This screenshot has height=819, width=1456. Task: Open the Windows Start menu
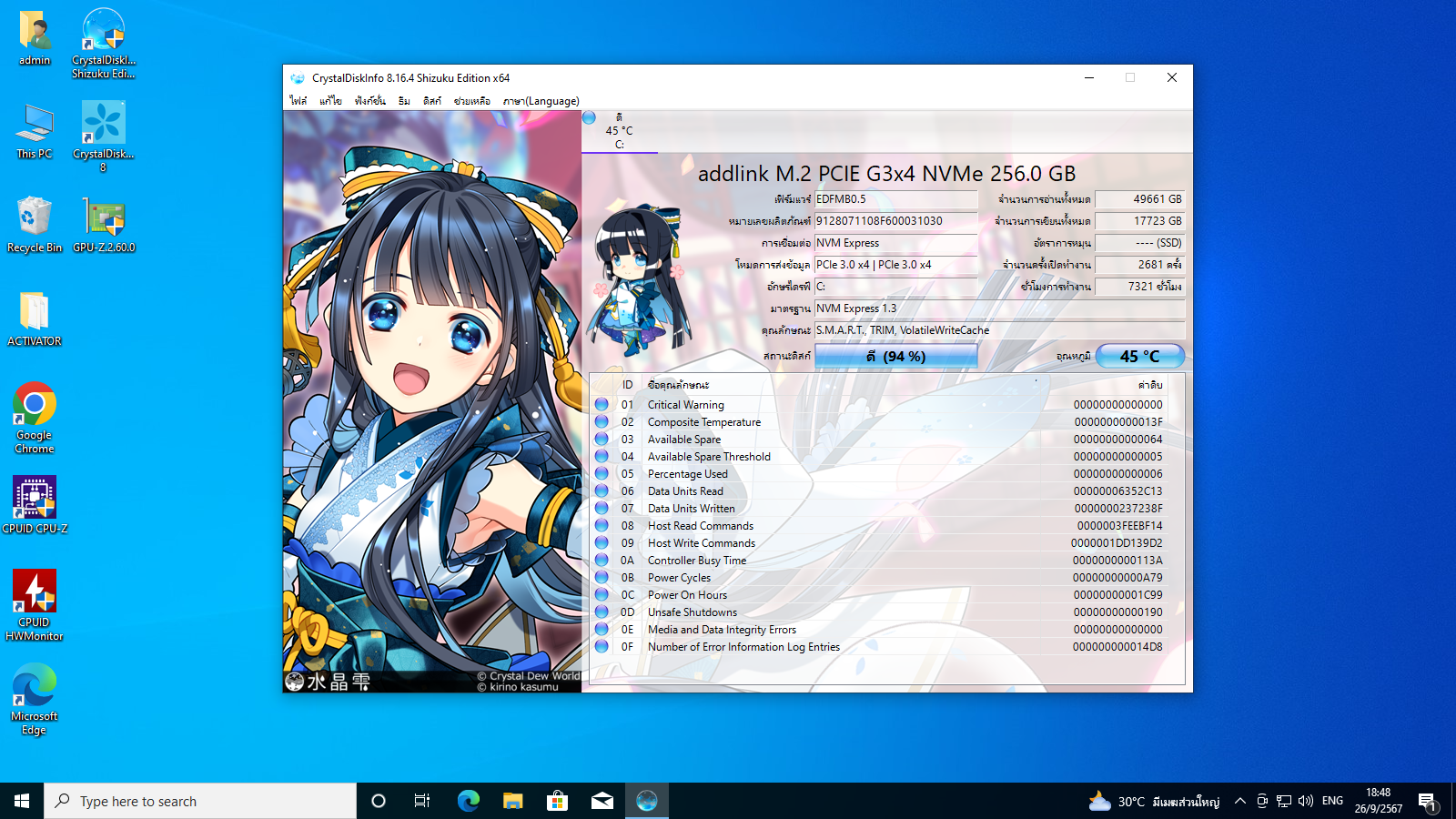(22, 801)
